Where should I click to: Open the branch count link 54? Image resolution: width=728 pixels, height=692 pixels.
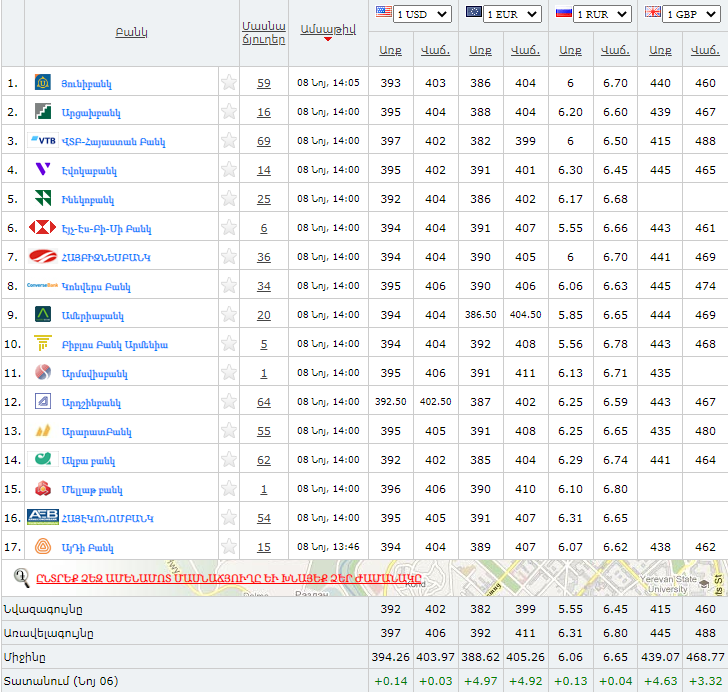(x=264, y=518)
